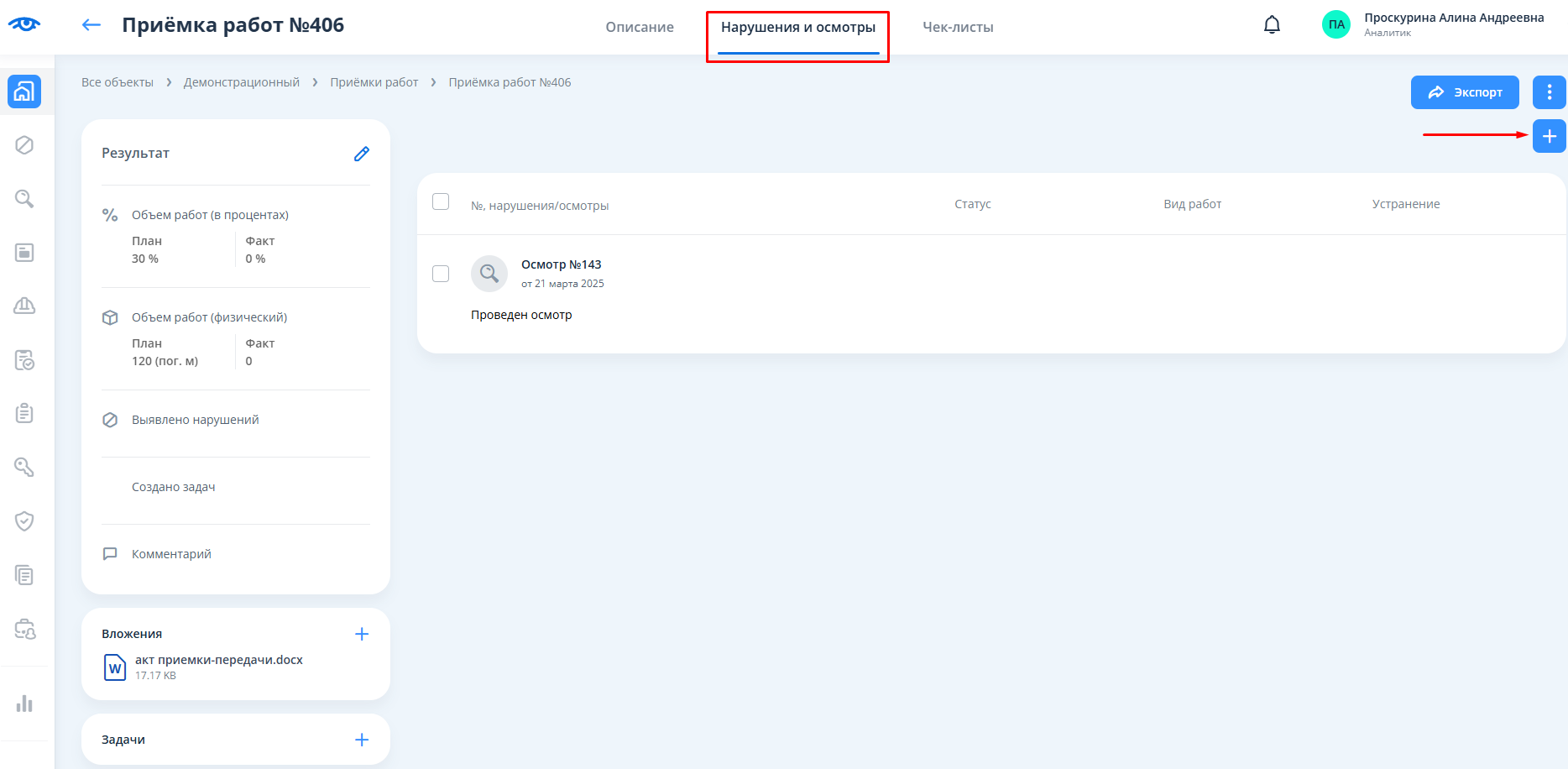The height and width of the screenshot is (769, 1568).
Task: Click the blue plus button to add a violation
Action: click(x=1549, y=136)
